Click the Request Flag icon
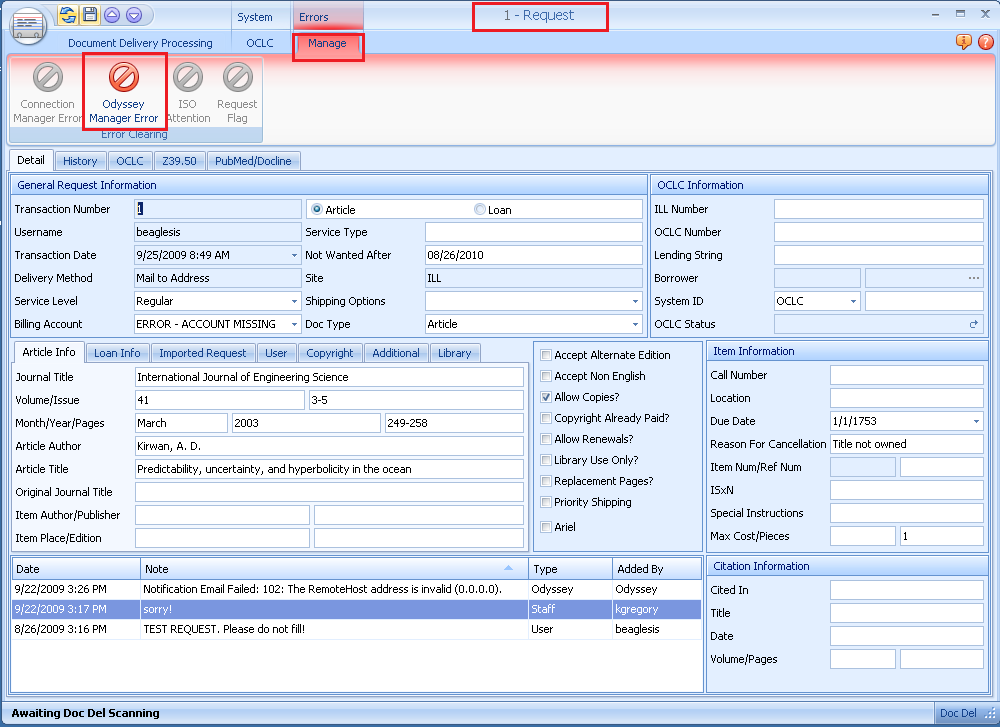Viewport: 1000px width, 727px height. coord(237,78)
